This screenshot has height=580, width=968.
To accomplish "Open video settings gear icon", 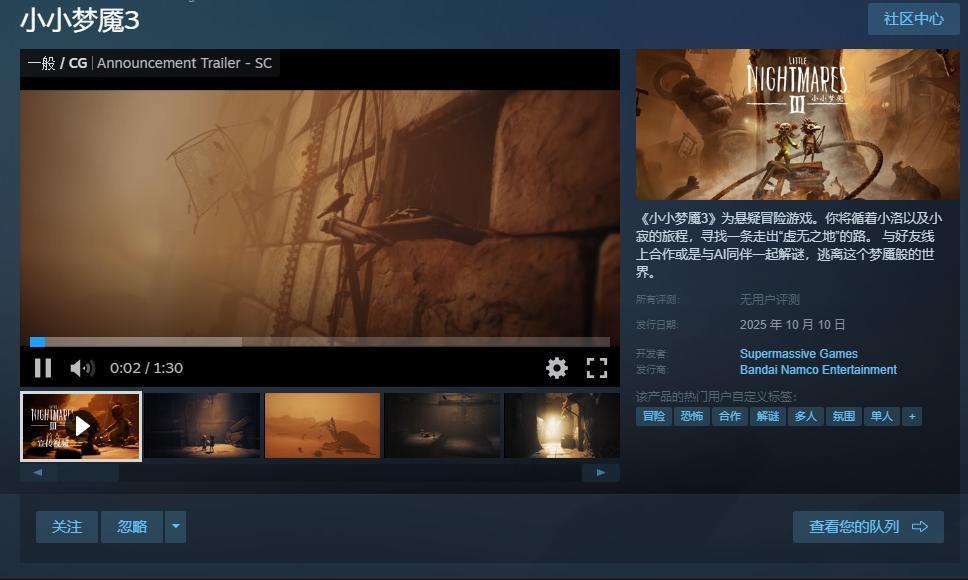I will click(x=557, y=368).
